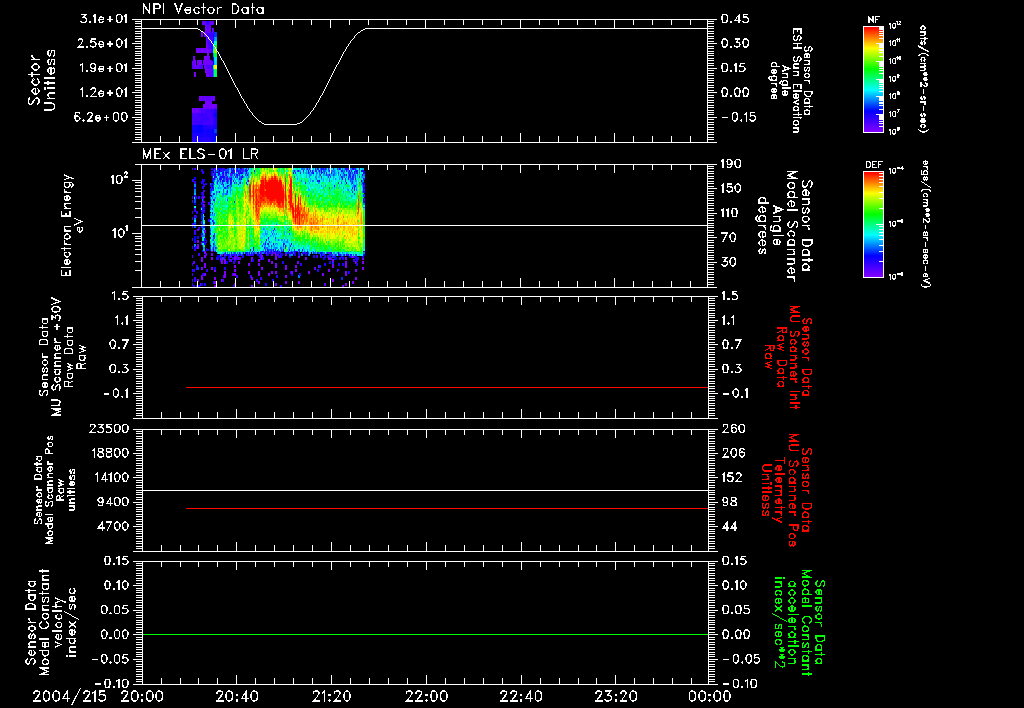This screenshot has width=1024, height=708.
Task: Click the "2.5e+01" sector tick value
Action: coord(104,44)
